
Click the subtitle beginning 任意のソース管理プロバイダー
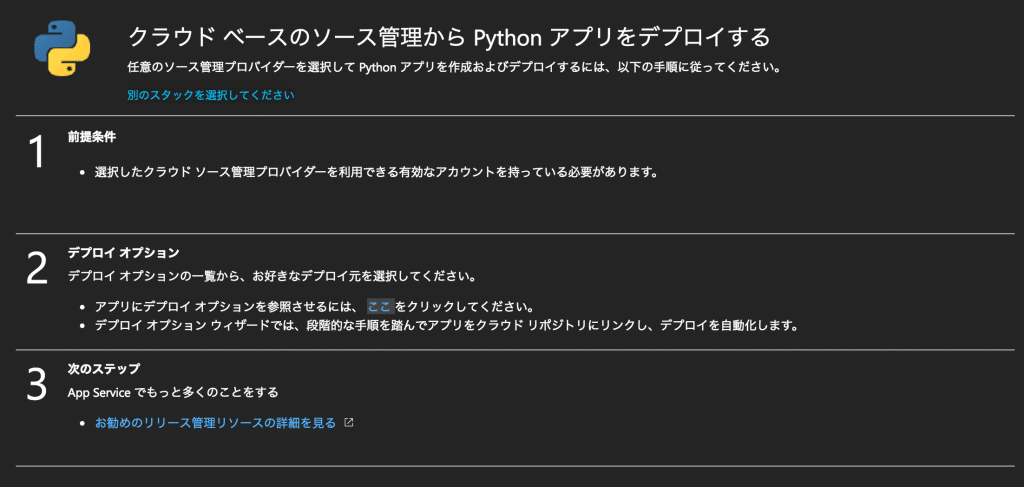tap(454, 67)
